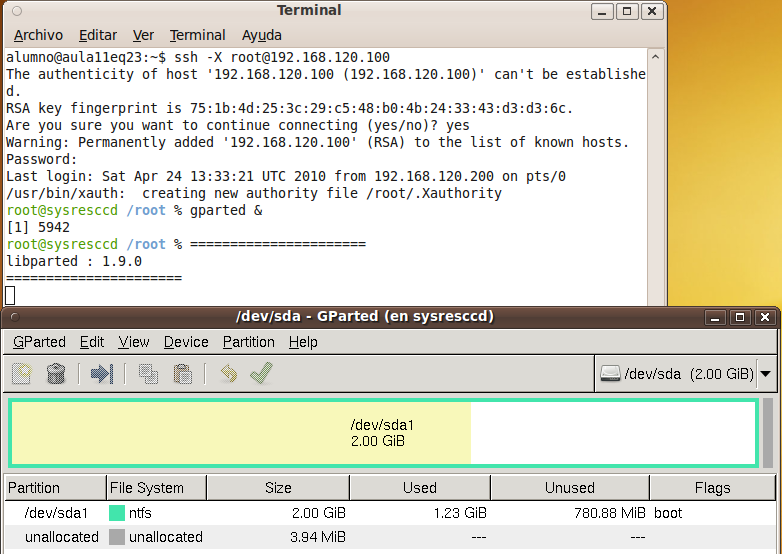Open the Help menu in GParted

coord(303,342)
